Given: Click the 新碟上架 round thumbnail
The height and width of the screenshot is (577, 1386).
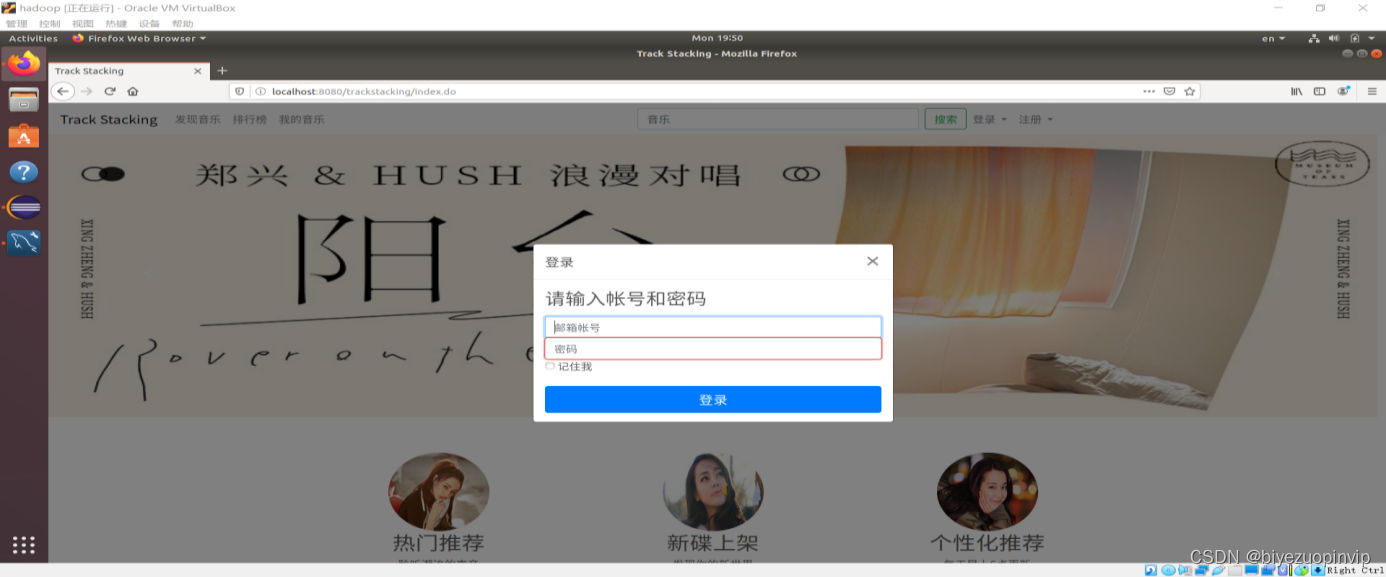Looking at the screenshot, I should 713,492.
